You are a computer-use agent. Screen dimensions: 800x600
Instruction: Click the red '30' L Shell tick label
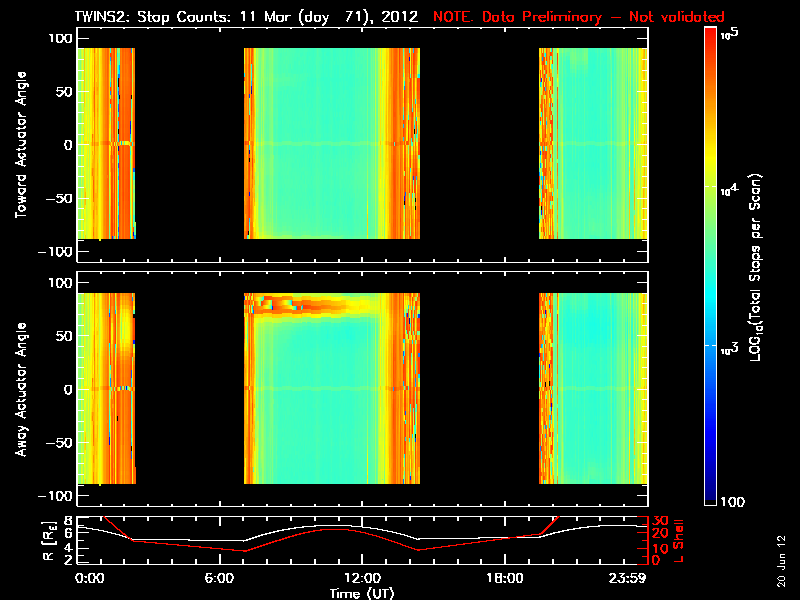point(660,521)
